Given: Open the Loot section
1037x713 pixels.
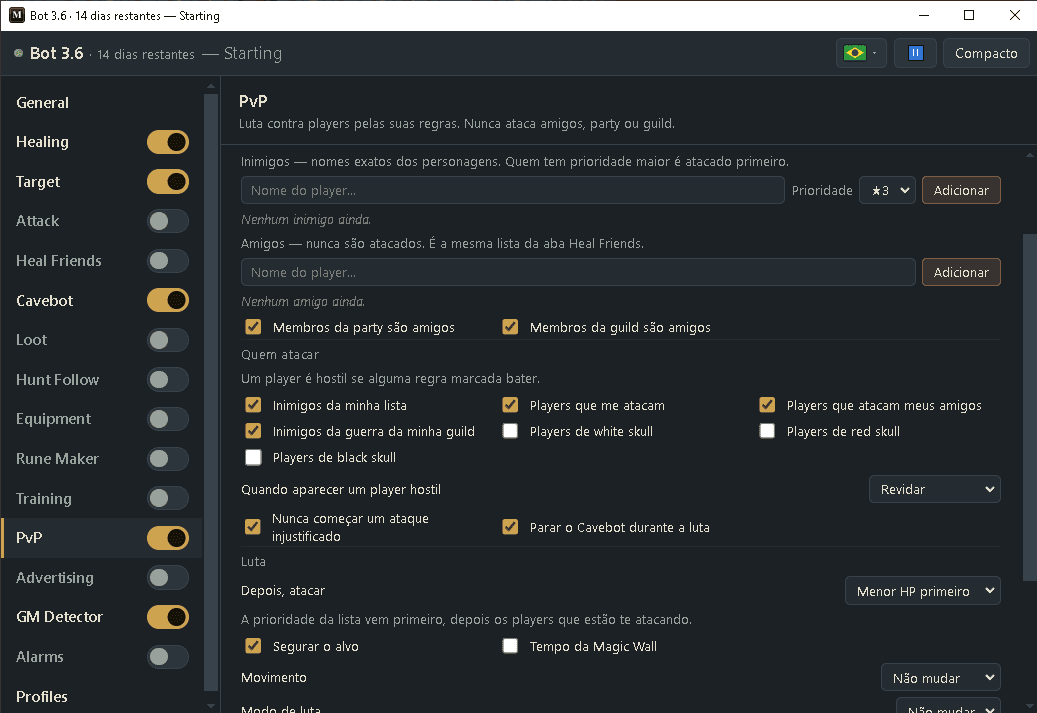Looking at the screenshot, I should click(32, 340).
